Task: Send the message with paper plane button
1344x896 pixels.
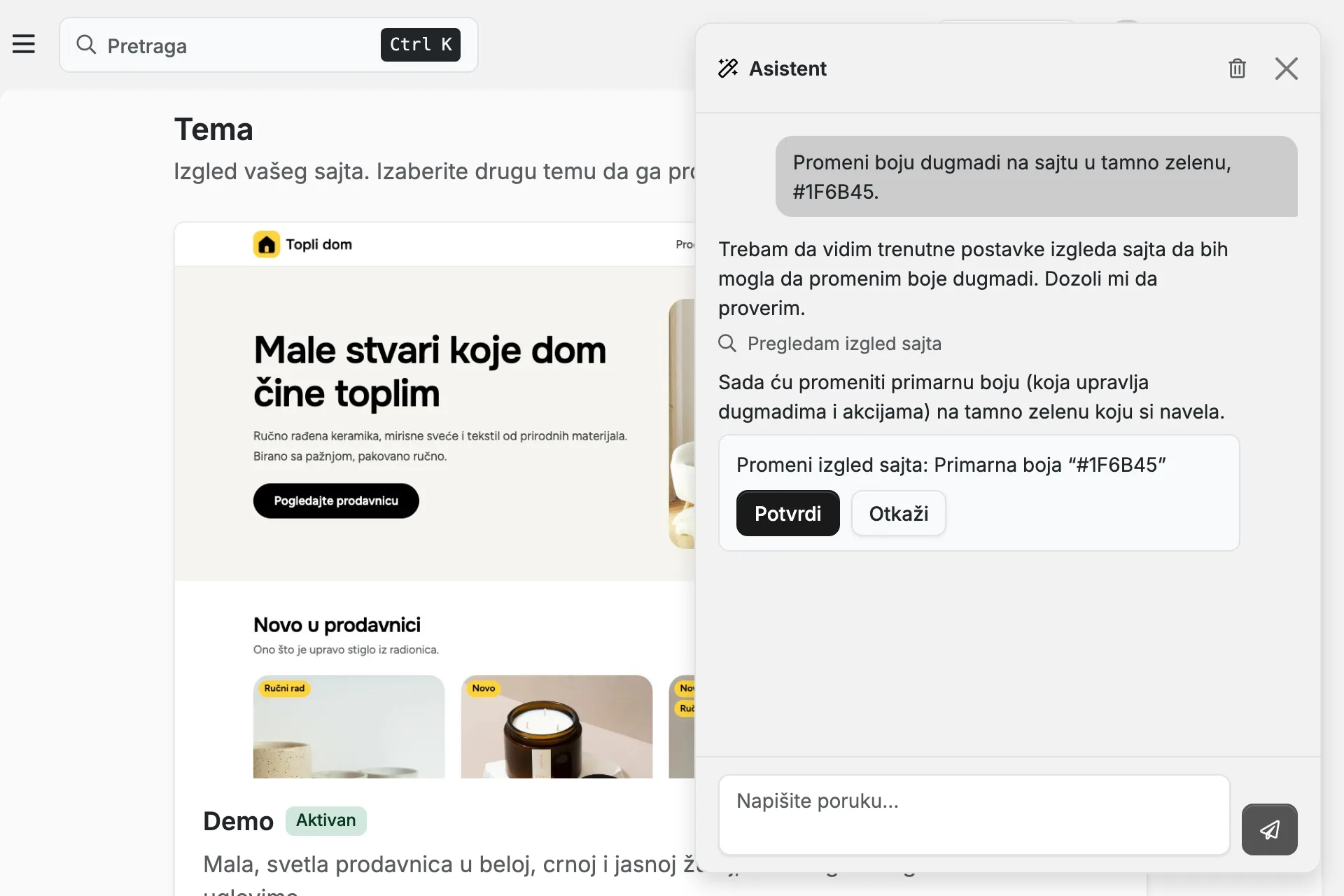Action: point(1269,829)
